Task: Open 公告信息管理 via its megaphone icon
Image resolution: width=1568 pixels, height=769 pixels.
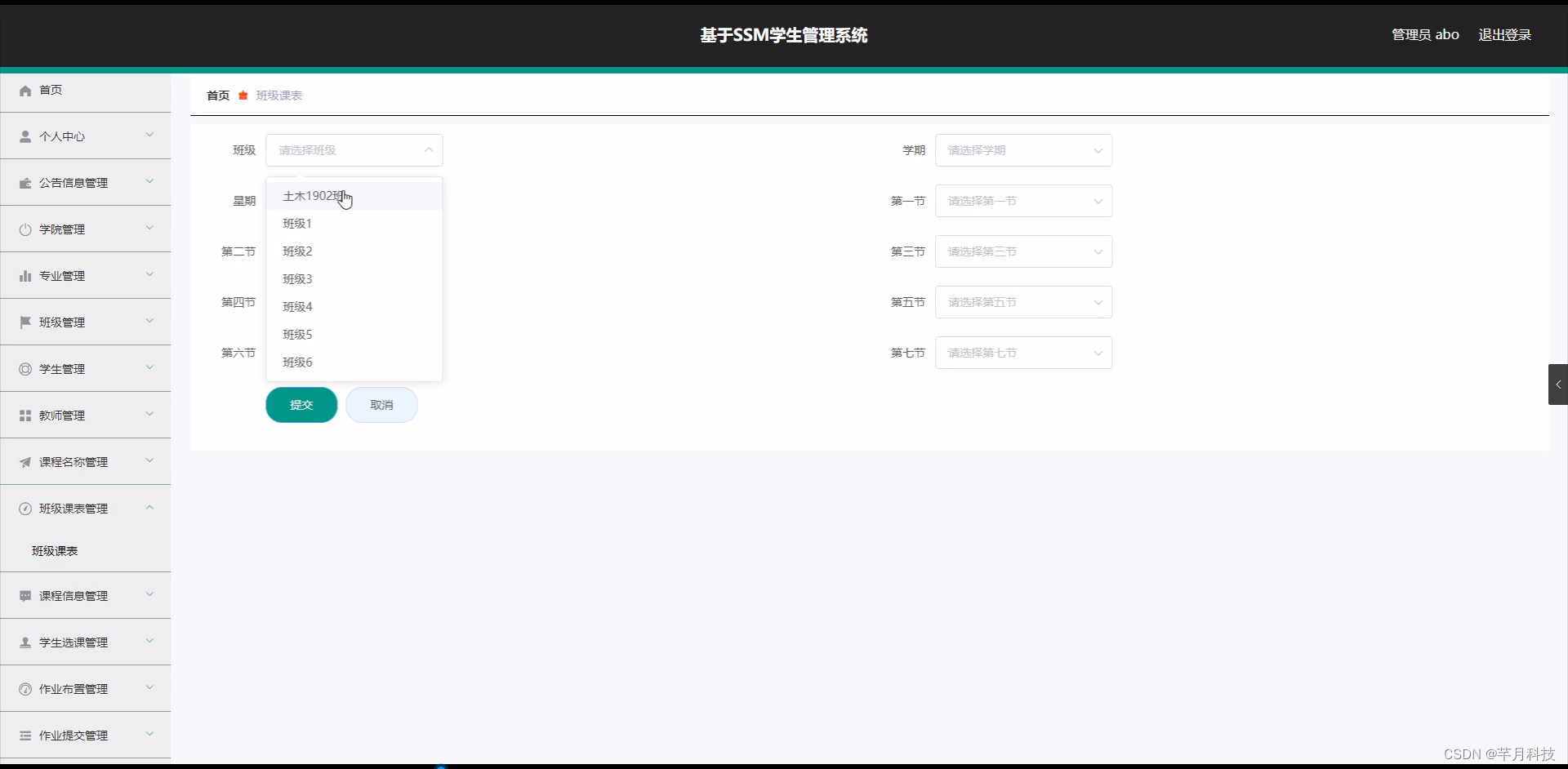Action: [x=24, y=182]
